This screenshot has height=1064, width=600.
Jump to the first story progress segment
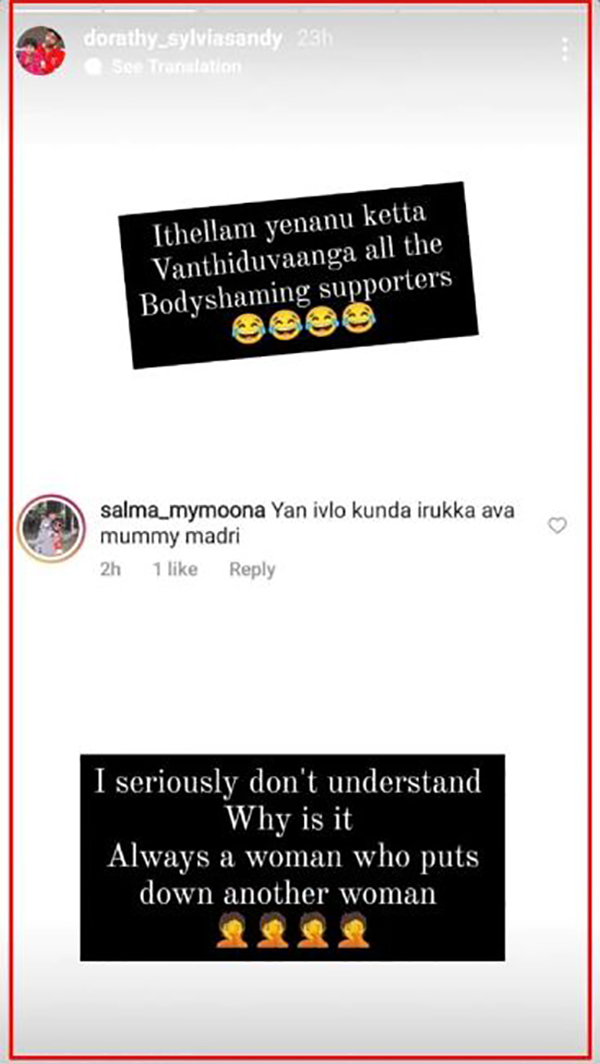pyautogui.click(x=56, y=10)
